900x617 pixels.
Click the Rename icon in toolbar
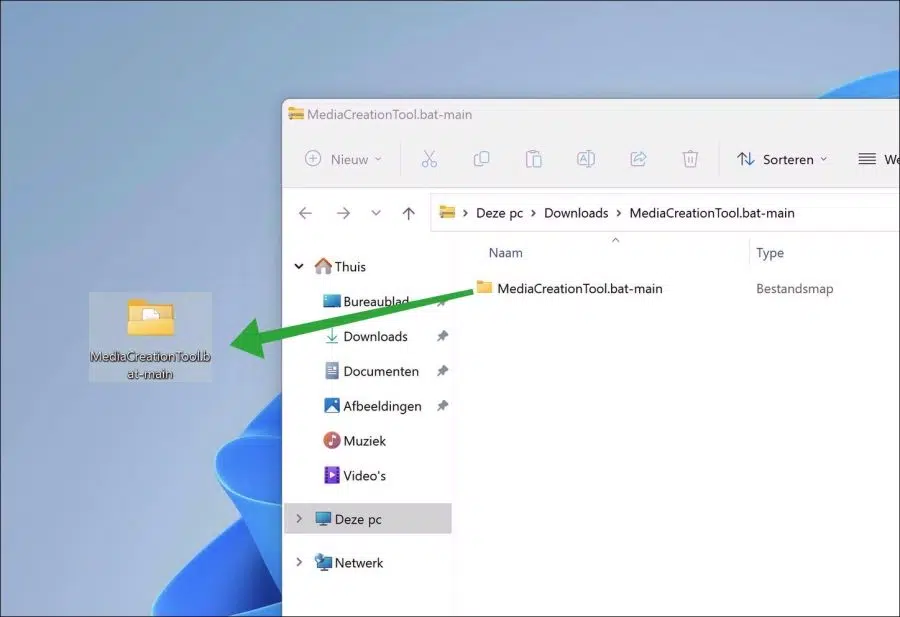585,159
